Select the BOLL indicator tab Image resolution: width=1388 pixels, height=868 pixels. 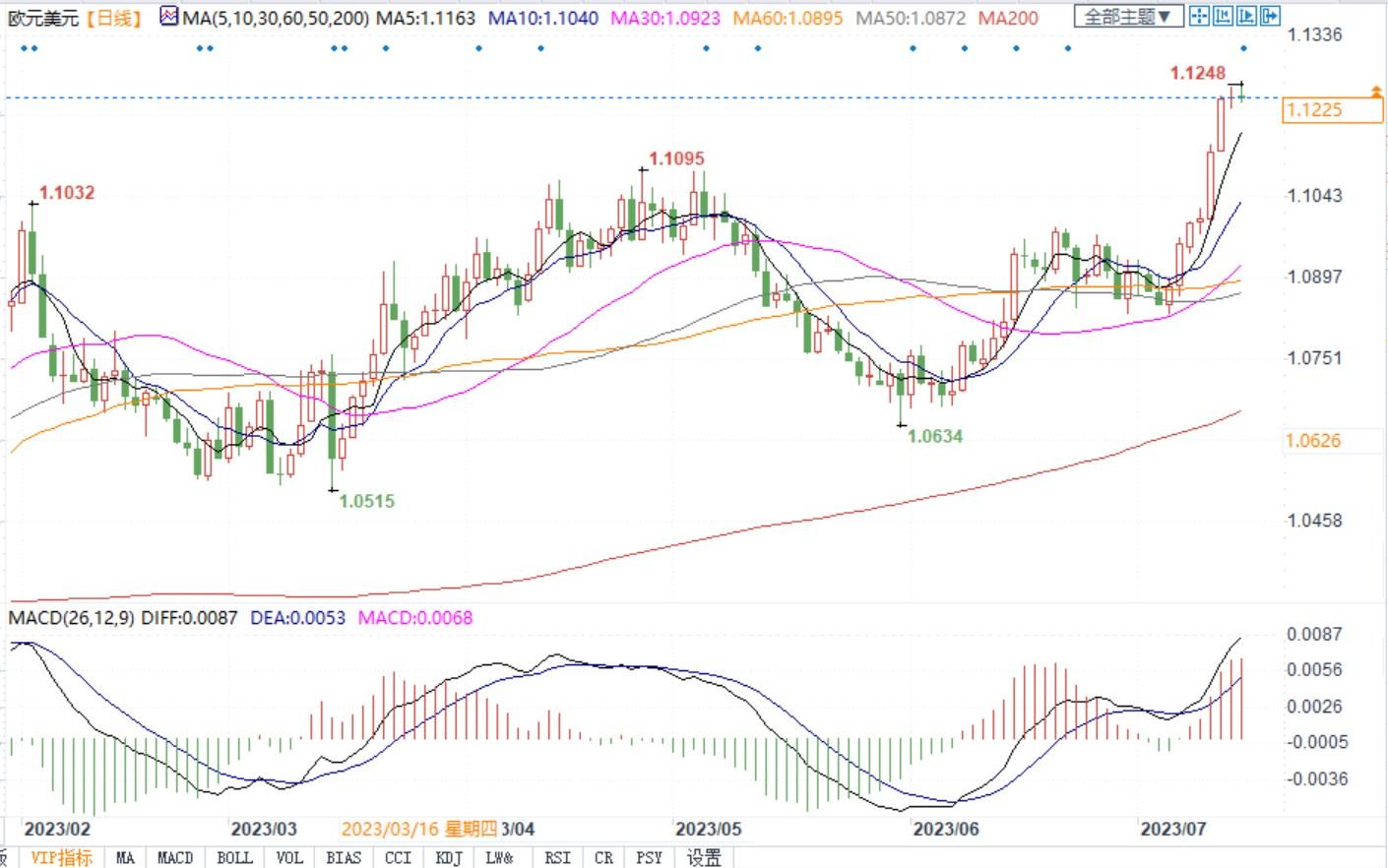233,857
